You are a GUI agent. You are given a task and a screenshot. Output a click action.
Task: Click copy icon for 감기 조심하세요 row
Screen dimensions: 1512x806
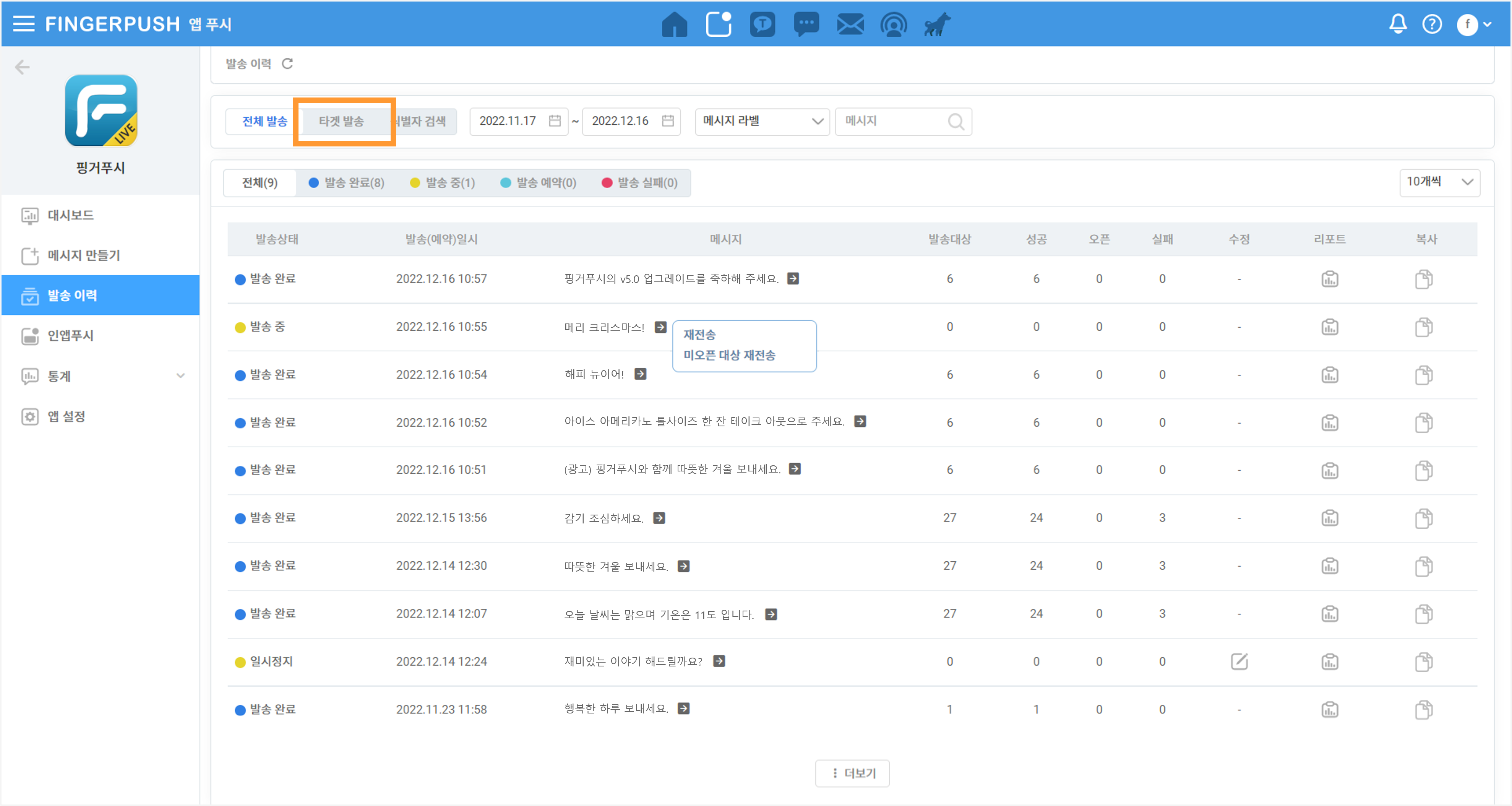click(1423, 518)
